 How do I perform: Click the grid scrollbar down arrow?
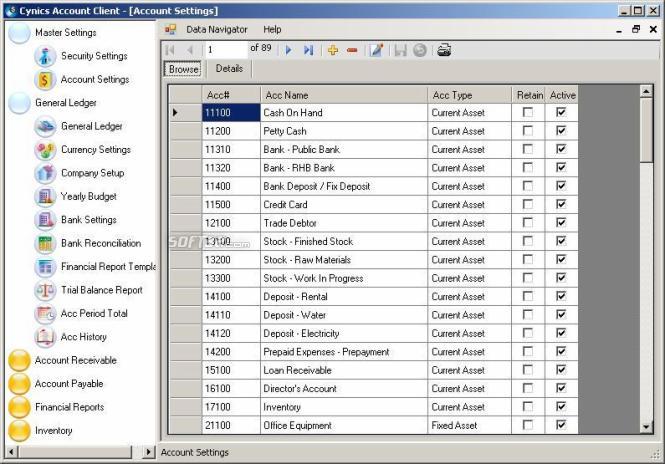[646, 427]
